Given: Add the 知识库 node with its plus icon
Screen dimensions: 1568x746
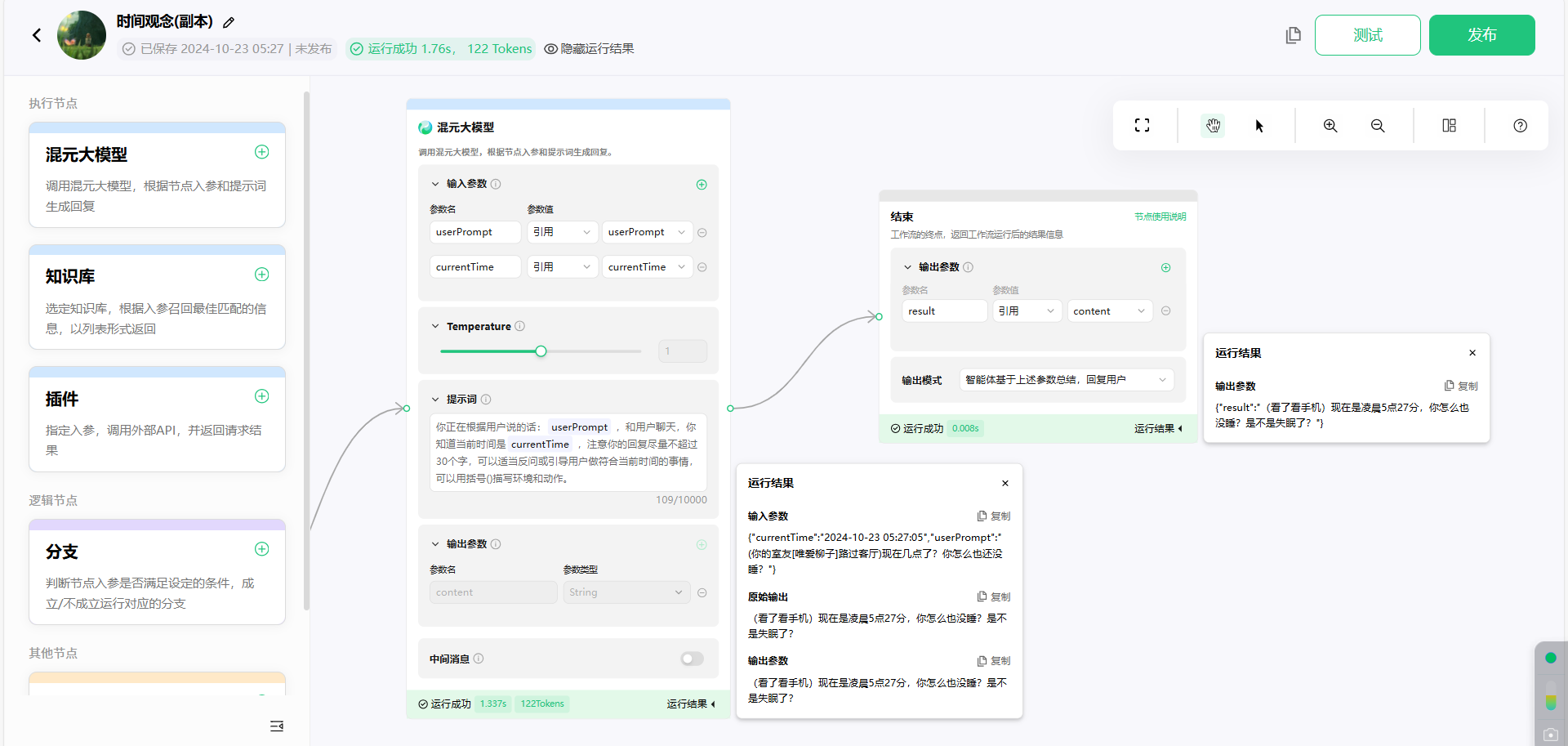Looking at the screenshot, I should 262,275.
